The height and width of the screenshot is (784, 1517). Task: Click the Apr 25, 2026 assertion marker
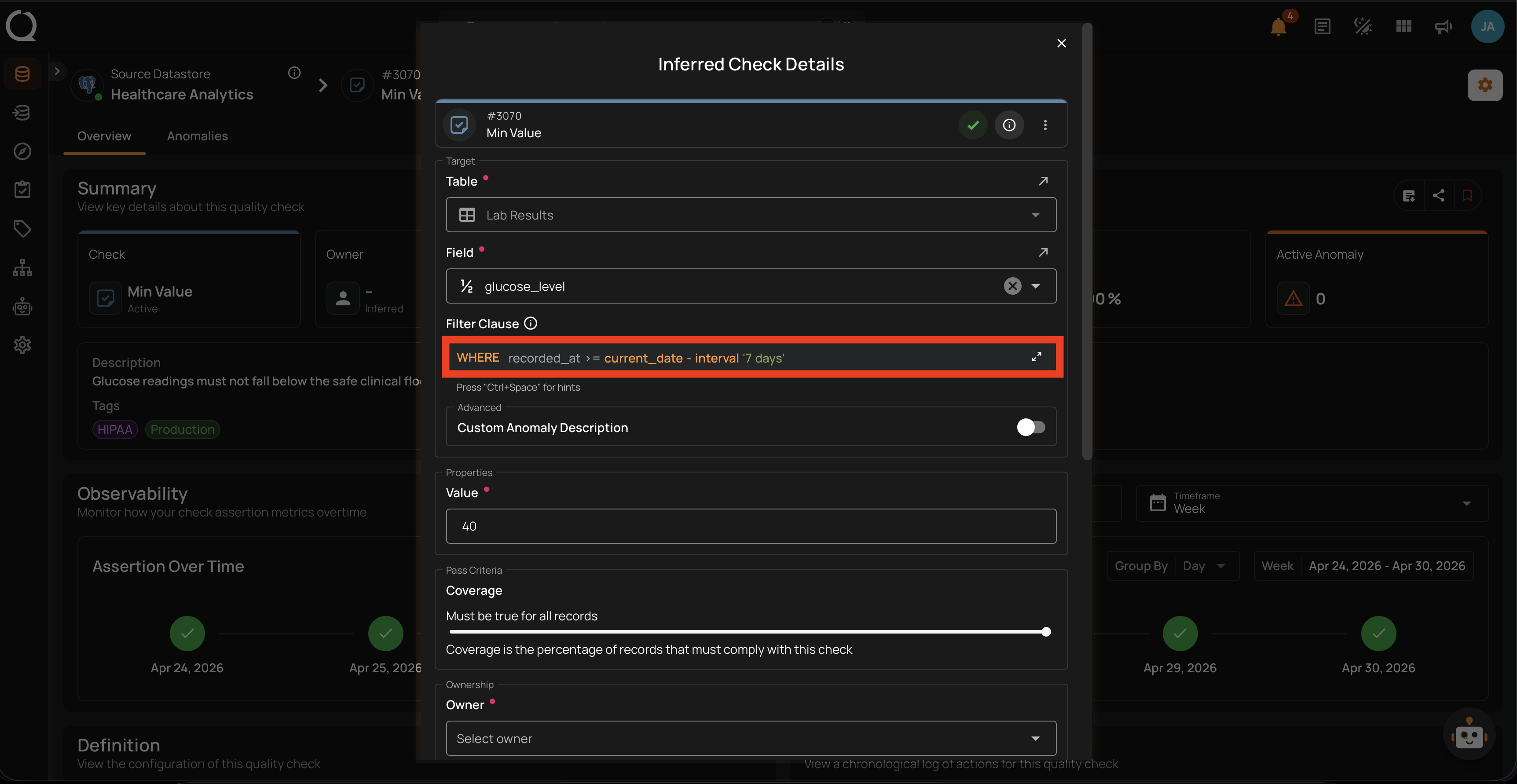coord(386,633)
